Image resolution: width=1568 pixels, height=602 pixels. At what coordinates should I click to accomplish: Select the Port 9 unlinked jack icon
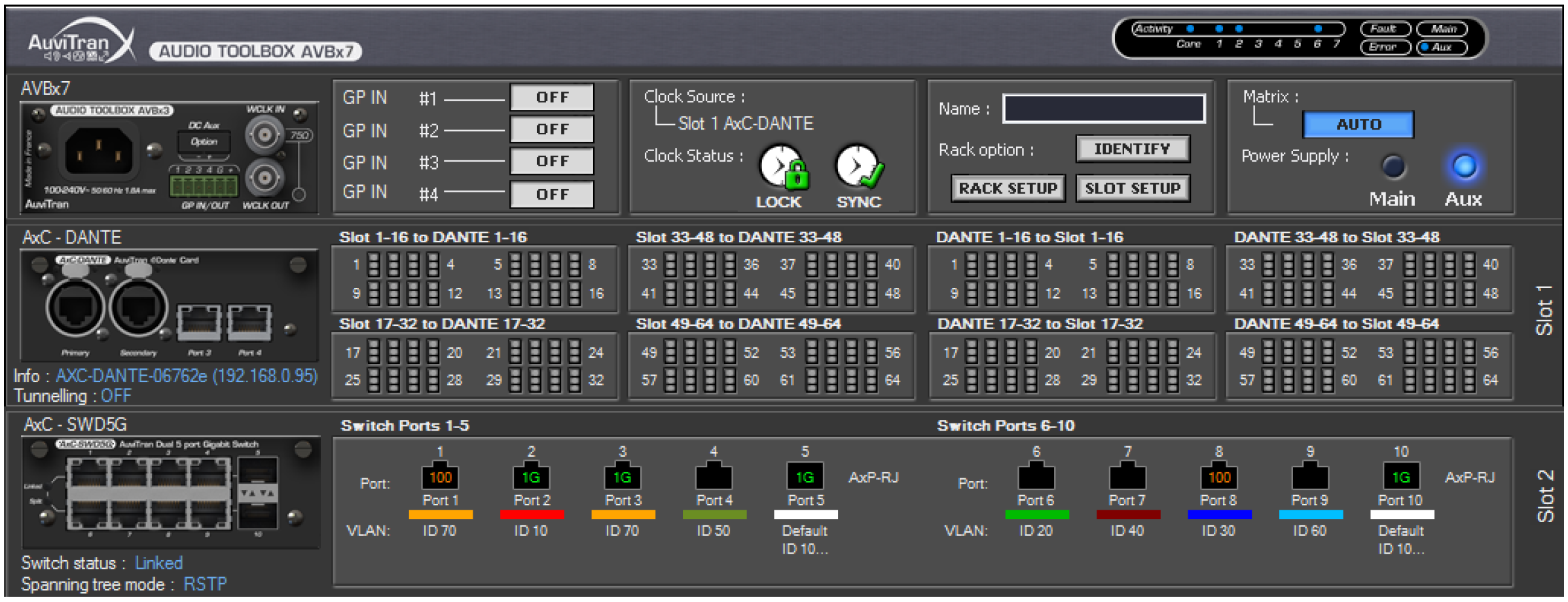(1310, 476)
